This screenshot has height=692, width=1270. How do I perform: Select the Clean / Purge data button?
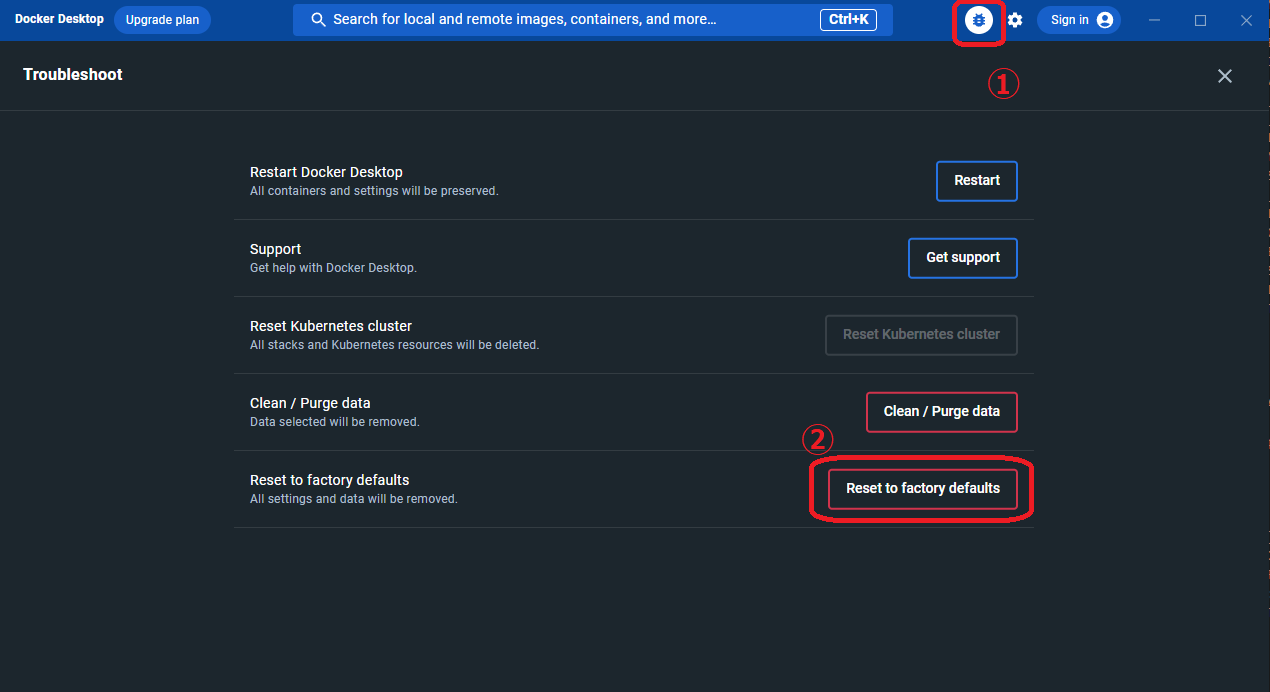coord(941,412)
